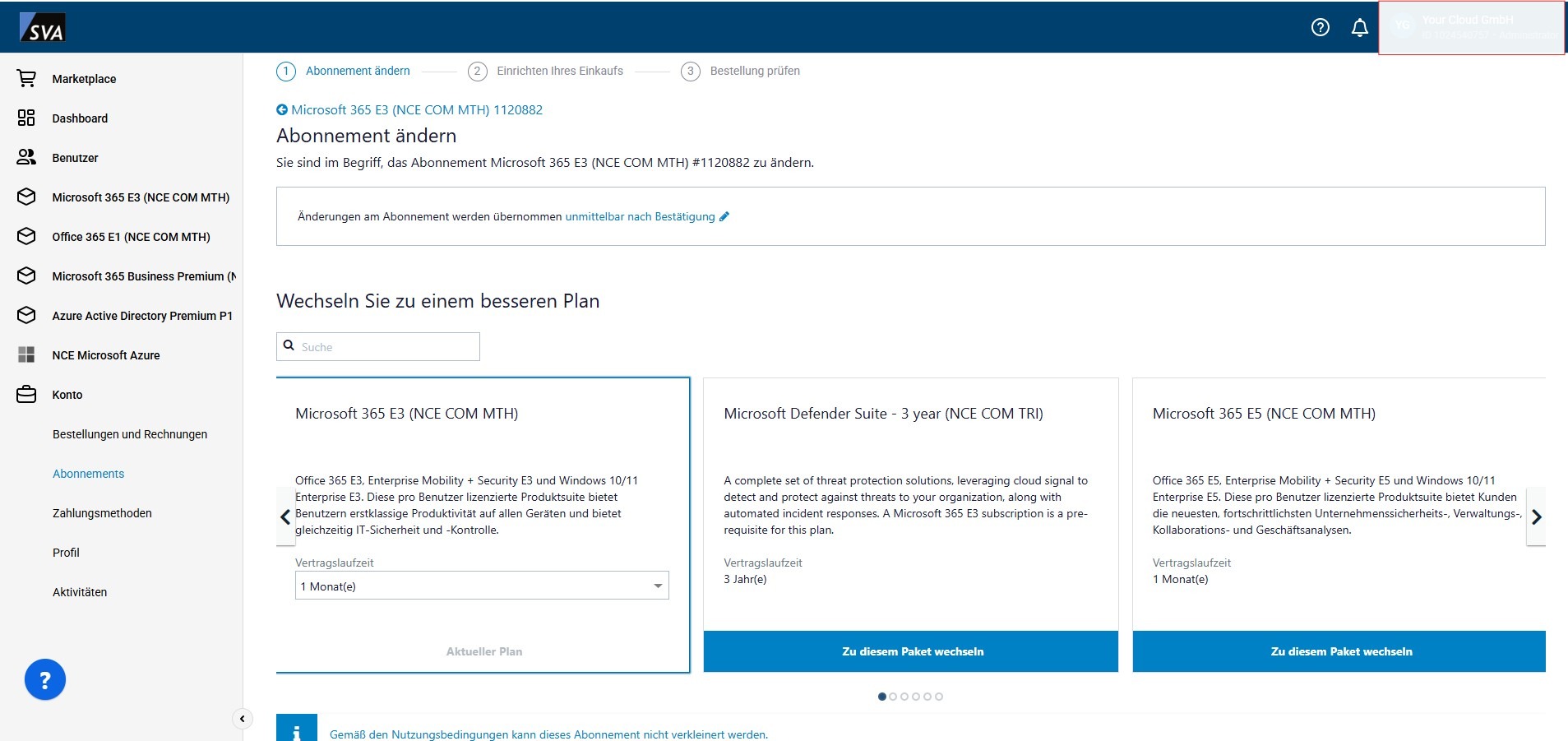The width and height of the screenshot is (1568, 741).
Task: Click the pencil edit icon after 'unmittelbar nach Bestätigung'
Action: 724,216
